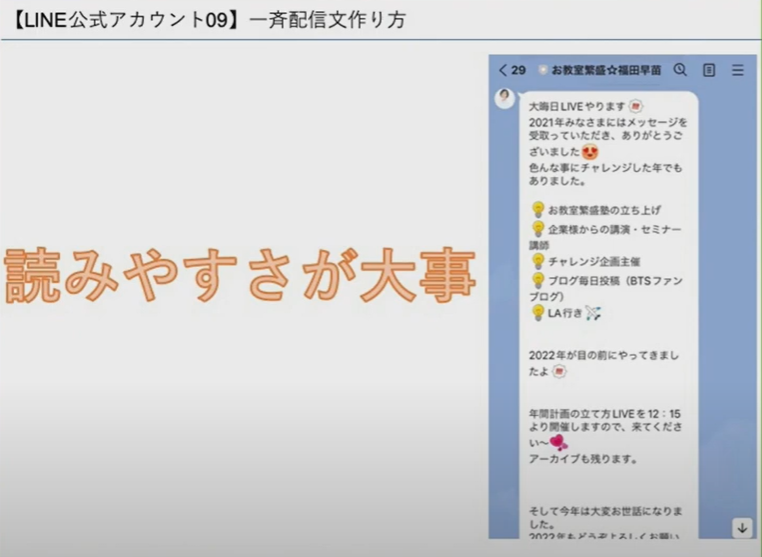Click the text そして今年は大変お世話になりま
762x557 pixels.
(x=606, y=511)
